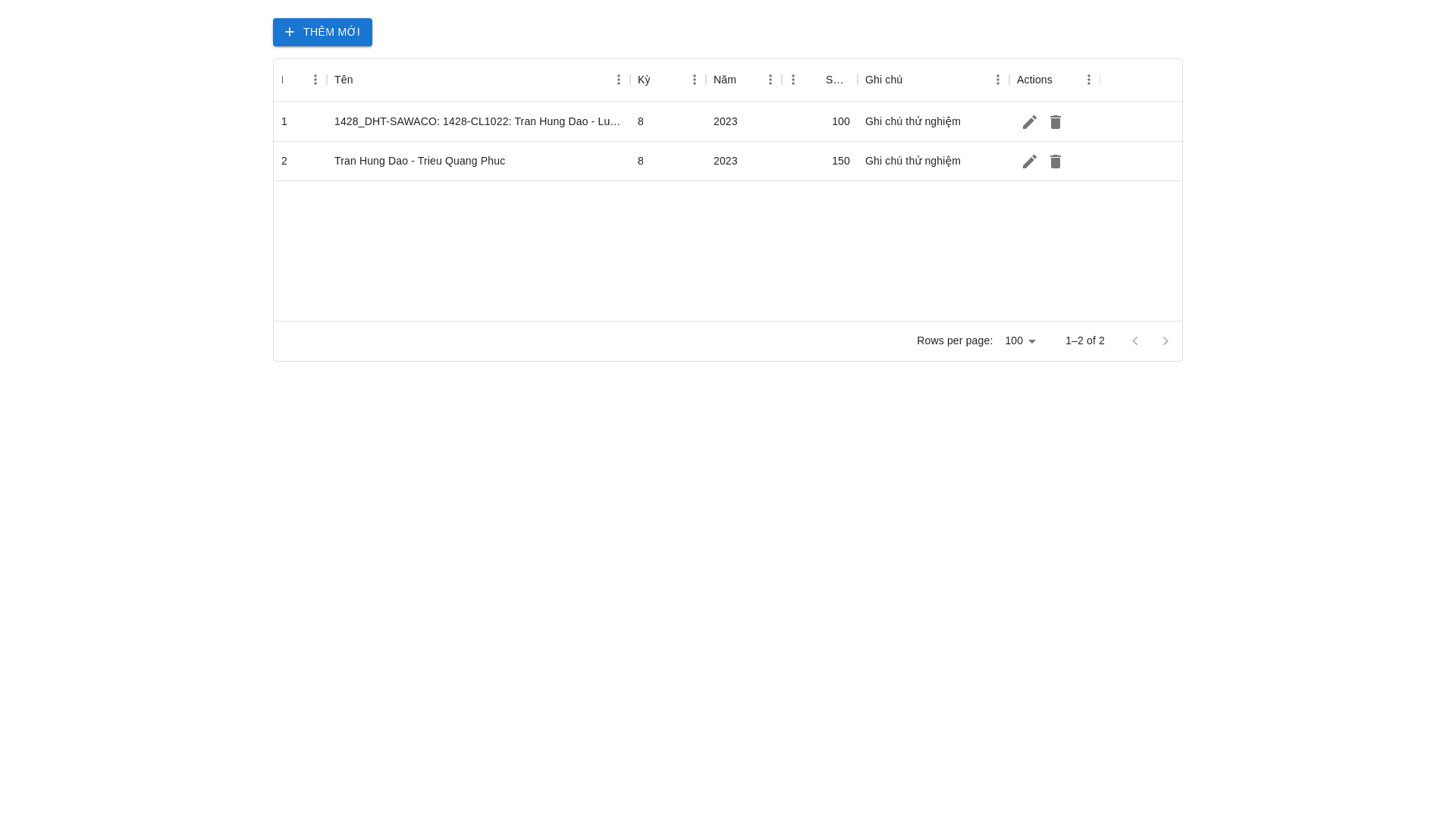Sort by the Tên column header
1456x819 pixels.
point(344,80)
